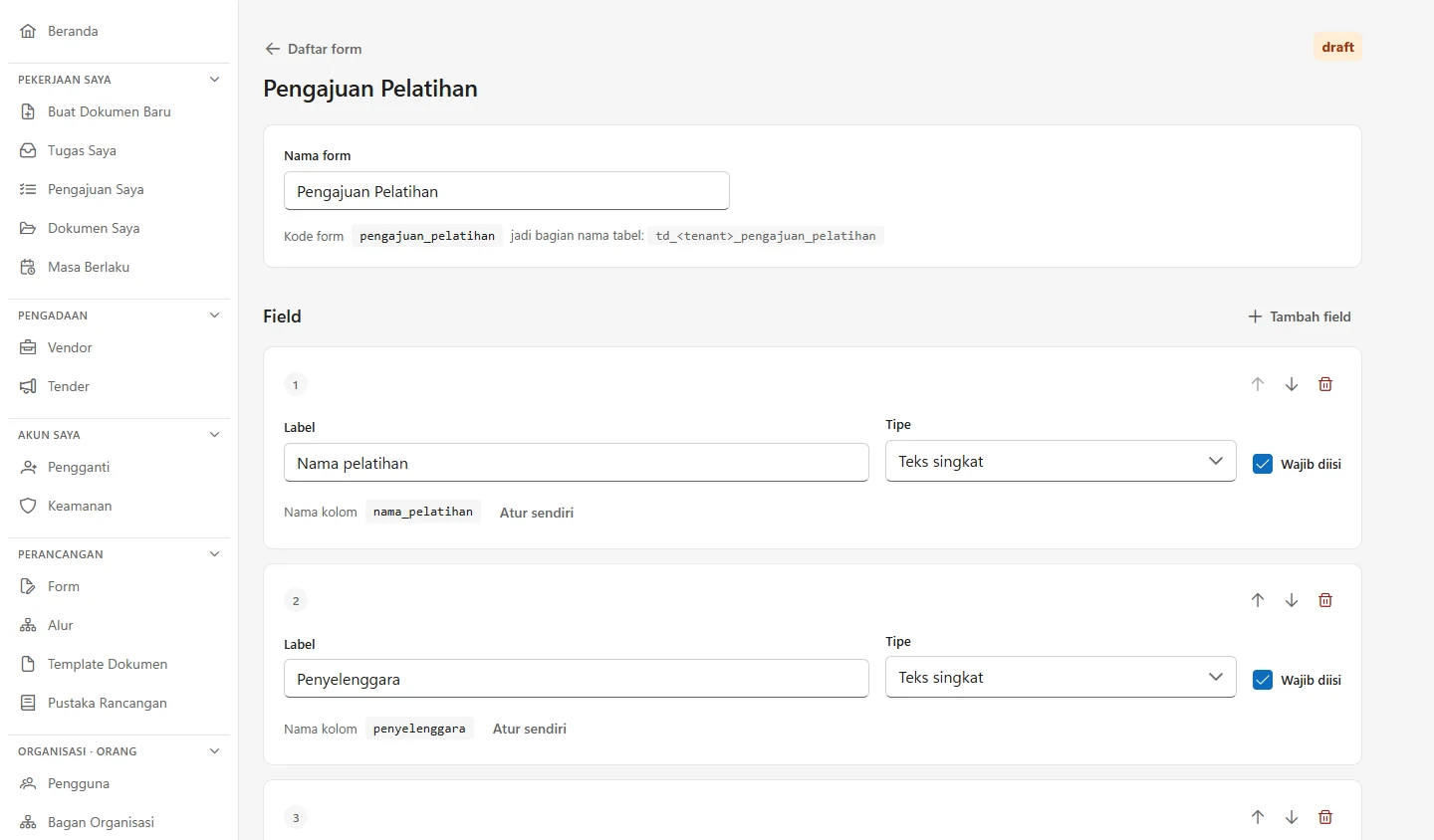Screen dimensions: 1434x840
Task: Click the Tugas Saya inbox icon
Action: click(x=28, y=150)
